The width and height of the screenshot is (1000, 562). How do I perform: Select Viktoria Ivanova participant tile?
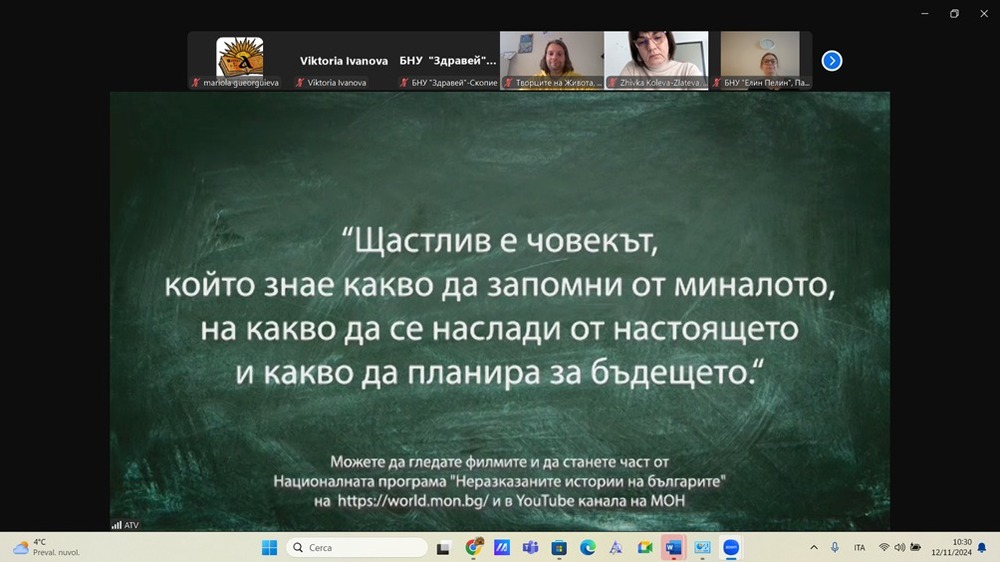tap(344, 61)
